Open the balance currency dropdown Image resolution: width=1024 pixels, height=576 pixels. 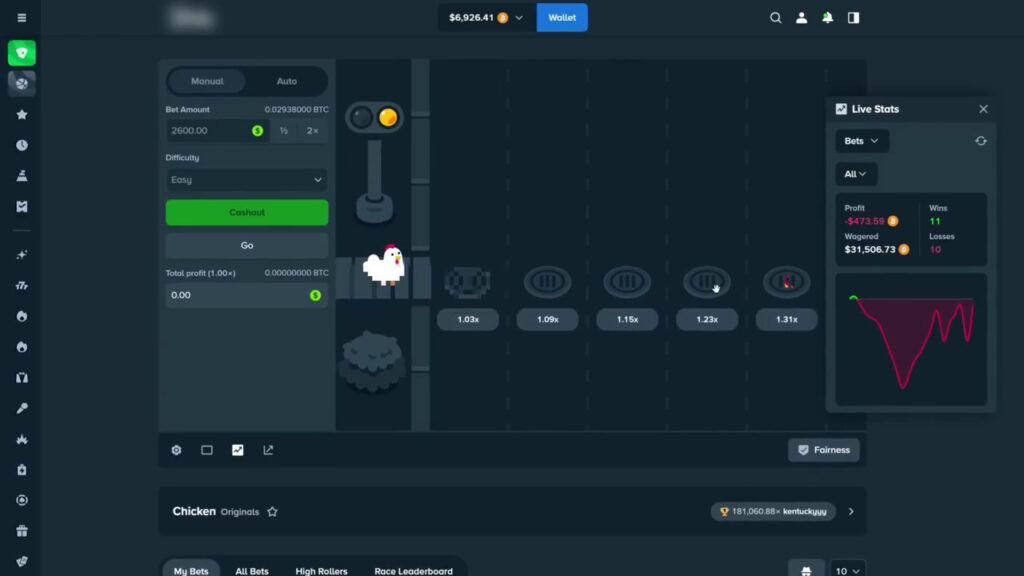tap(486, 18)
